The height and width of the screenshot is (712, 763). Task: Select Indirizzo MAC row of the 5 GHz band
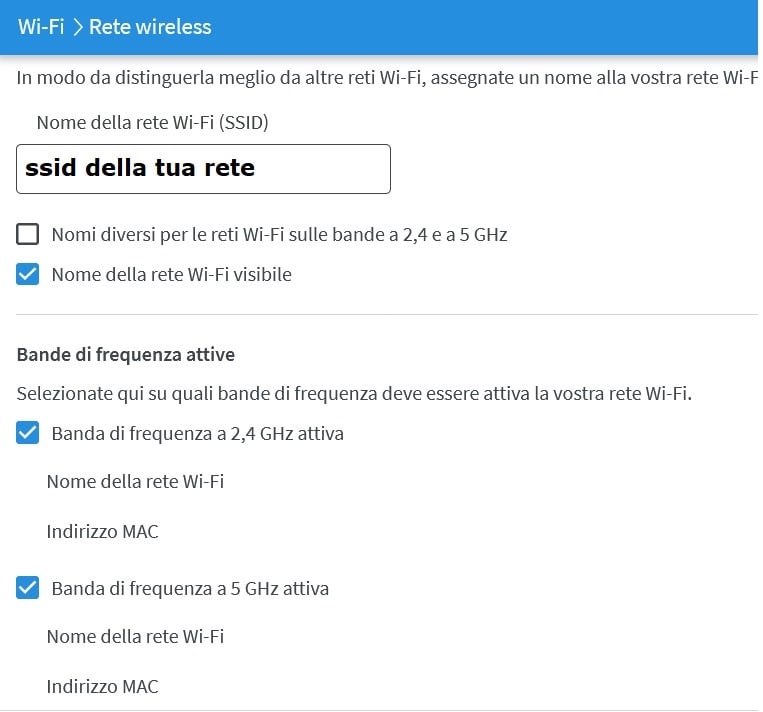tap(103, 687)
